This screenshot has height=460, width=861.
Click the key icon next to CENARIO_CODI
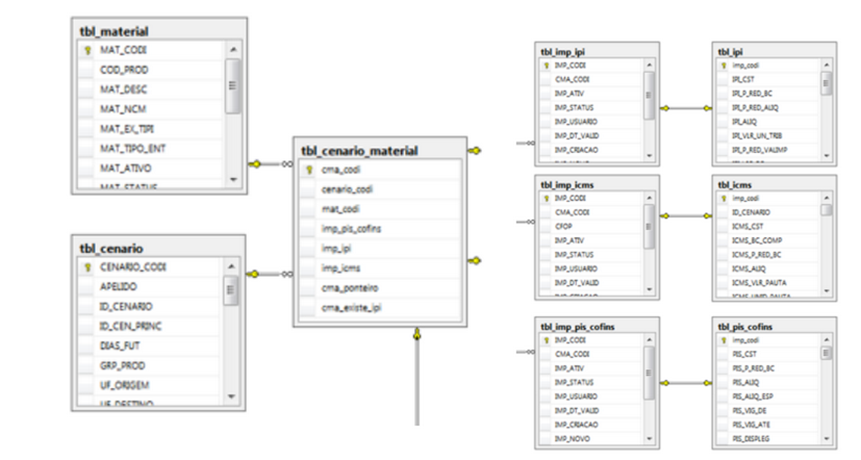click(x=87, y=267)
